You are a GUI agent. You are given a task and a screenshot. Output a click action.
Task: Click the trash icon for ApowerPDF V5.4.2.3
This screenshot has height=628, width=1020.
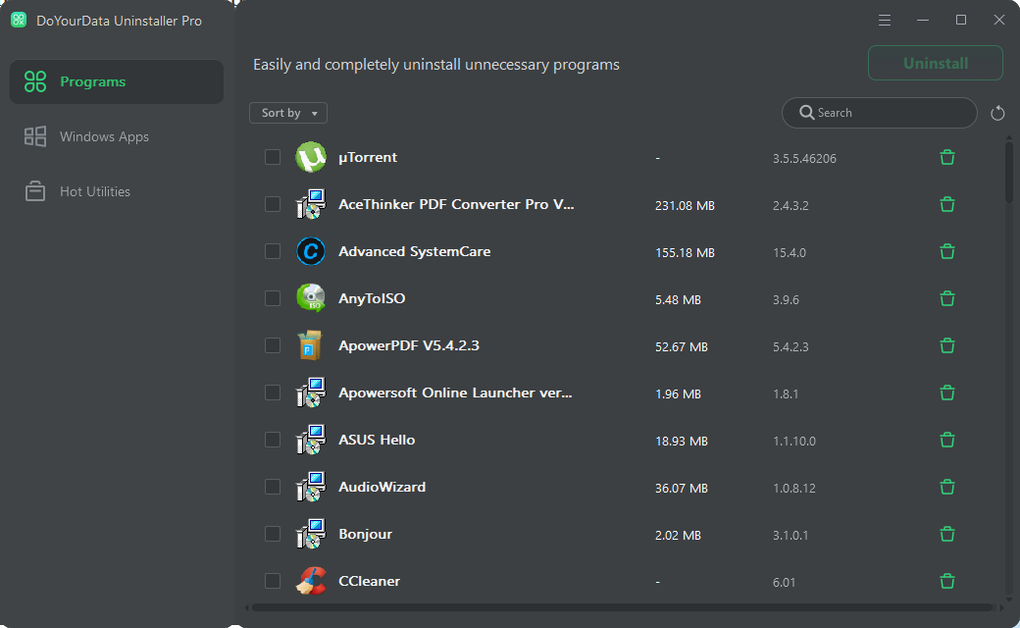point(947,346)
